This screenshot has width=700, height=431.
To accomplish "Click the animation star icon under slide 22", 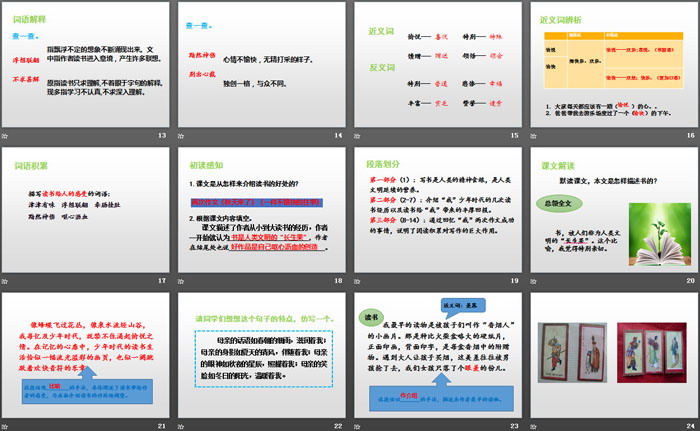I will pos(181,427).
